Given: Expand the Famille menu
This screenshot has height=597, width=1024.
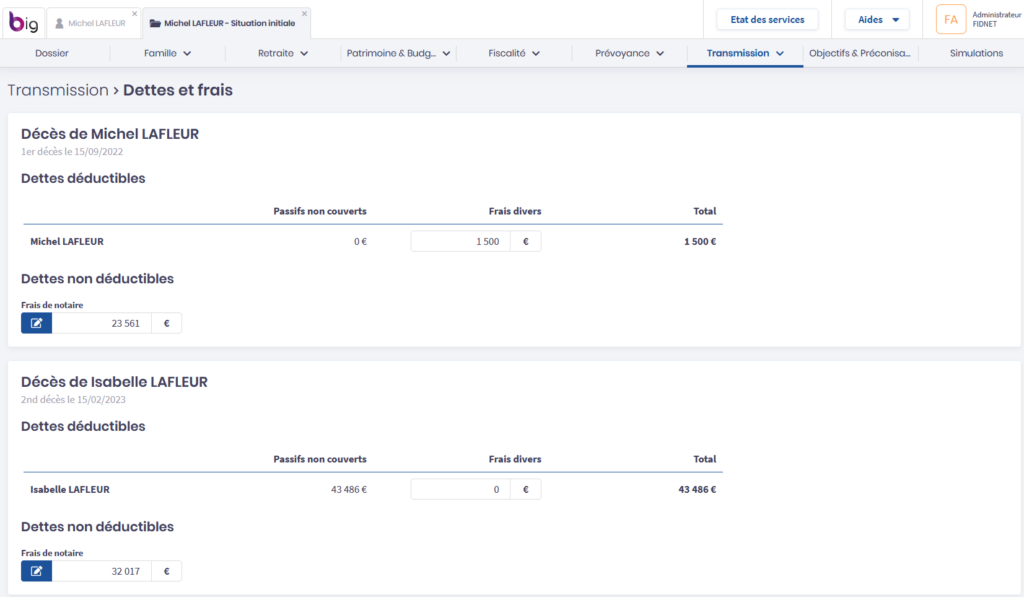Looking at the screenshot, I should [167, 53].
